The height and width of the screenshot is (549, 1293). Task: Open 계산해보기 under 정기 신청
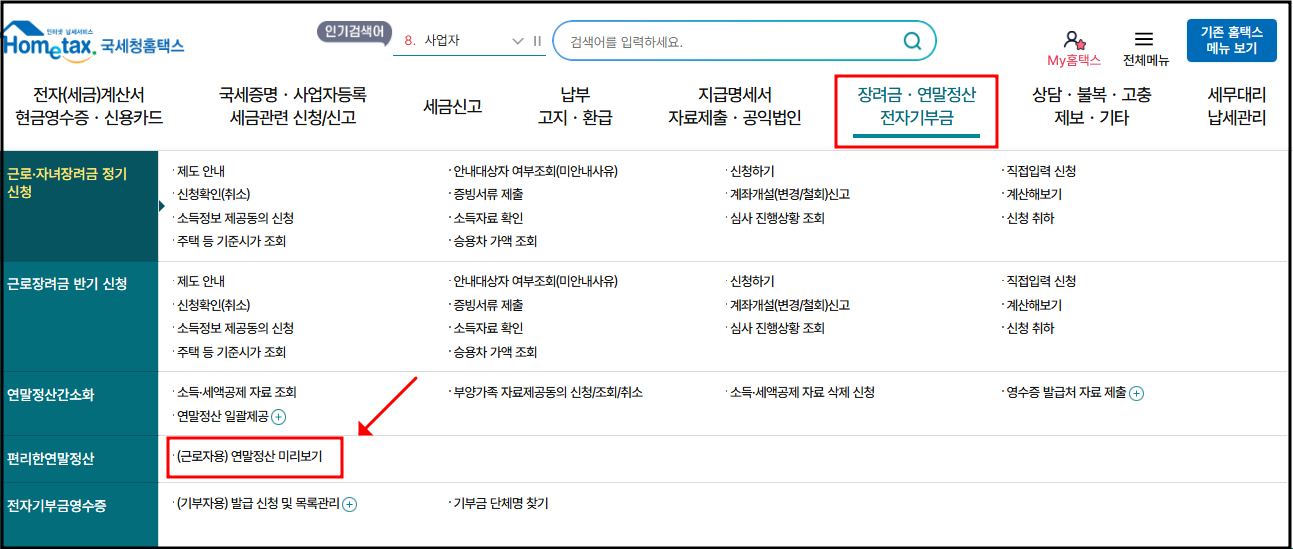(x=1034, y=195)
